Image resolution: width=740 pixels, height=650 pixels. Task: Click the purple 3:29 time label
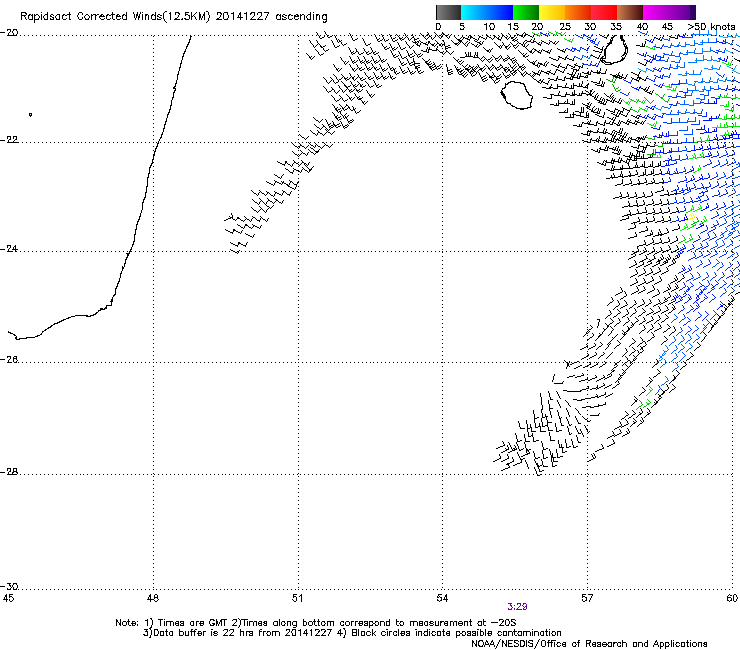pos(517,607)
